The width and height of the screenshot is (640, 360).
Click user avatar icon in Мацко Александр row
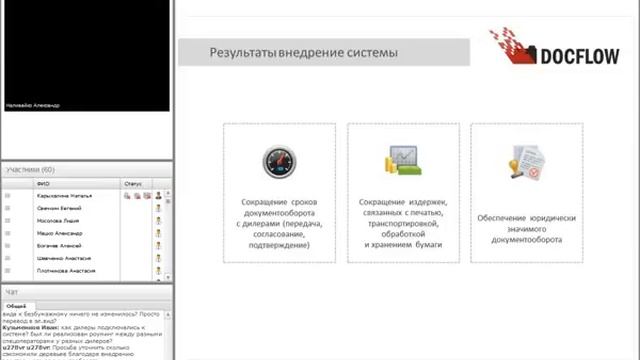pos(158,233)
